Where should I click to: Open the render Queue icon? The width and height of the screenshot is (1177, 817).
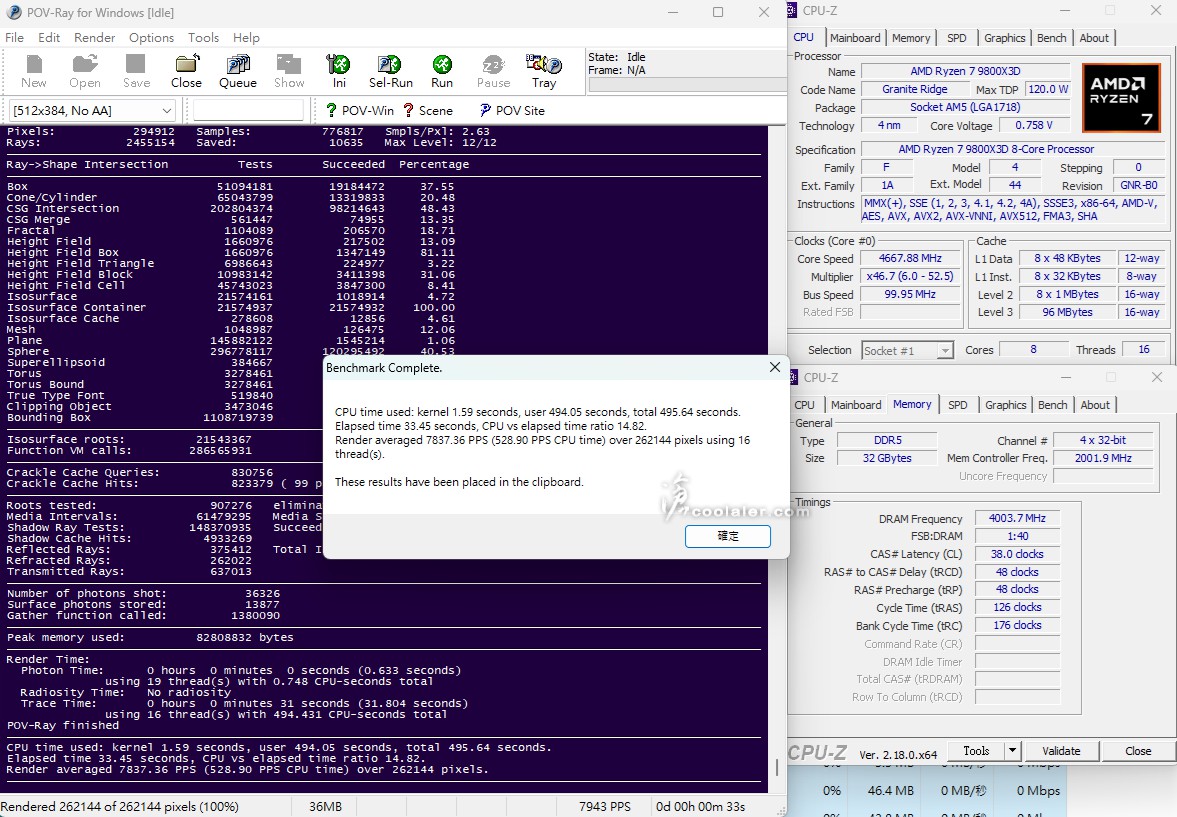click(x=237, y=71)
